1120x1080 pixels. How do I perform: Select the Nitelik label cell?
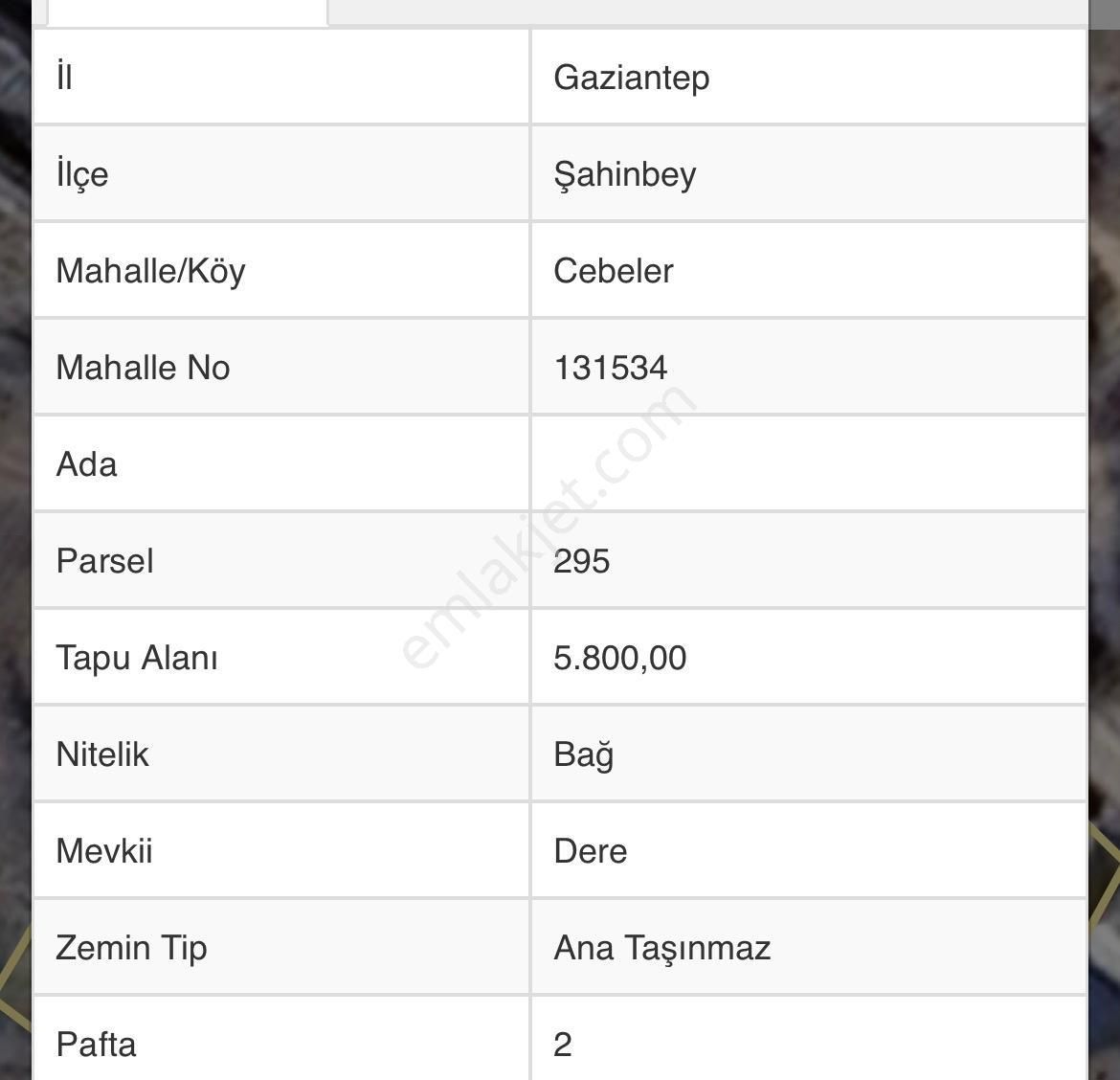pyautogui.click(x=102, y=754)
